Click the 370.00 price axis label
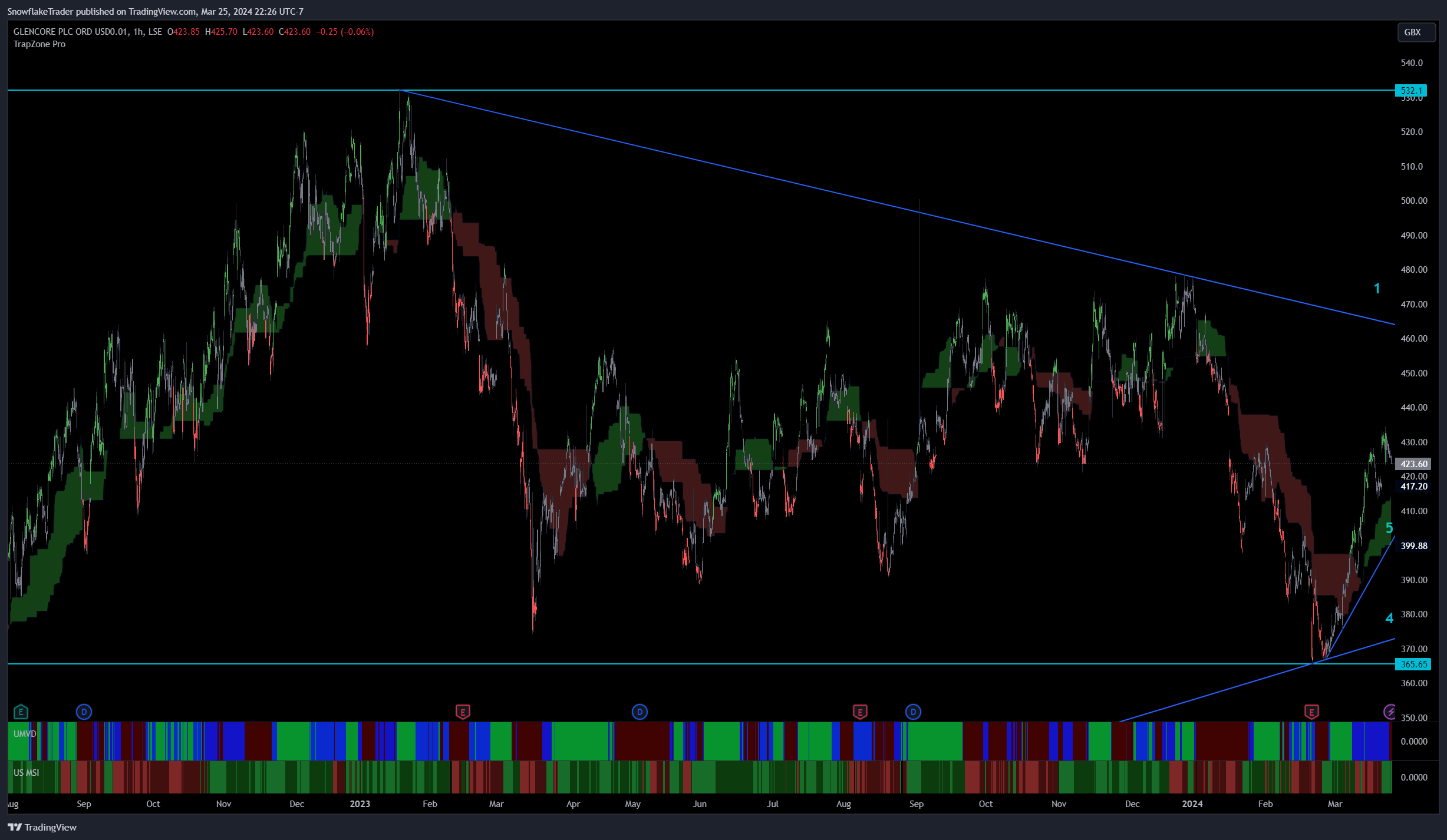The image size is (1447, 840). tap(1414, 649)
